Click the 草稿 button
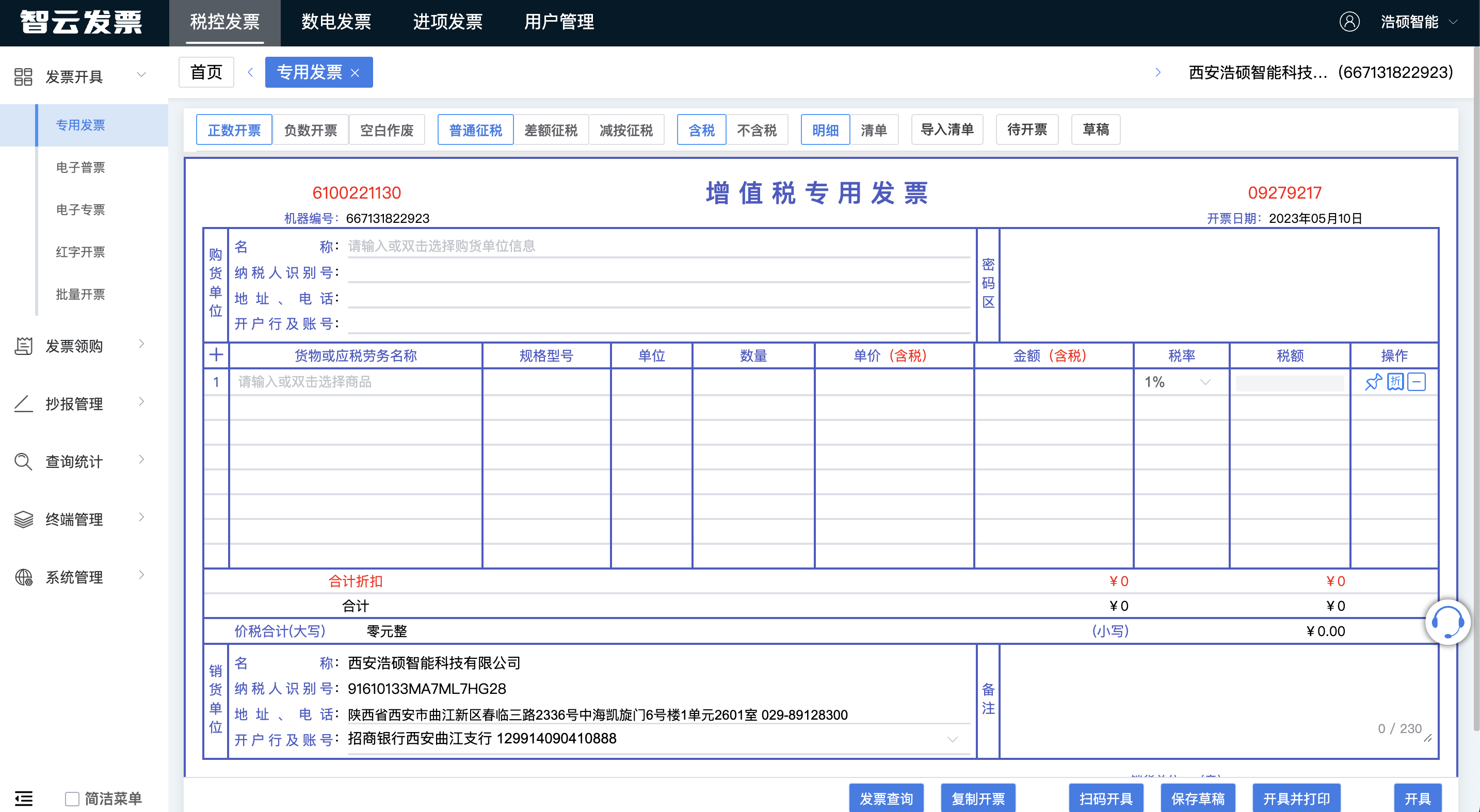 (x=1096, y=130)
